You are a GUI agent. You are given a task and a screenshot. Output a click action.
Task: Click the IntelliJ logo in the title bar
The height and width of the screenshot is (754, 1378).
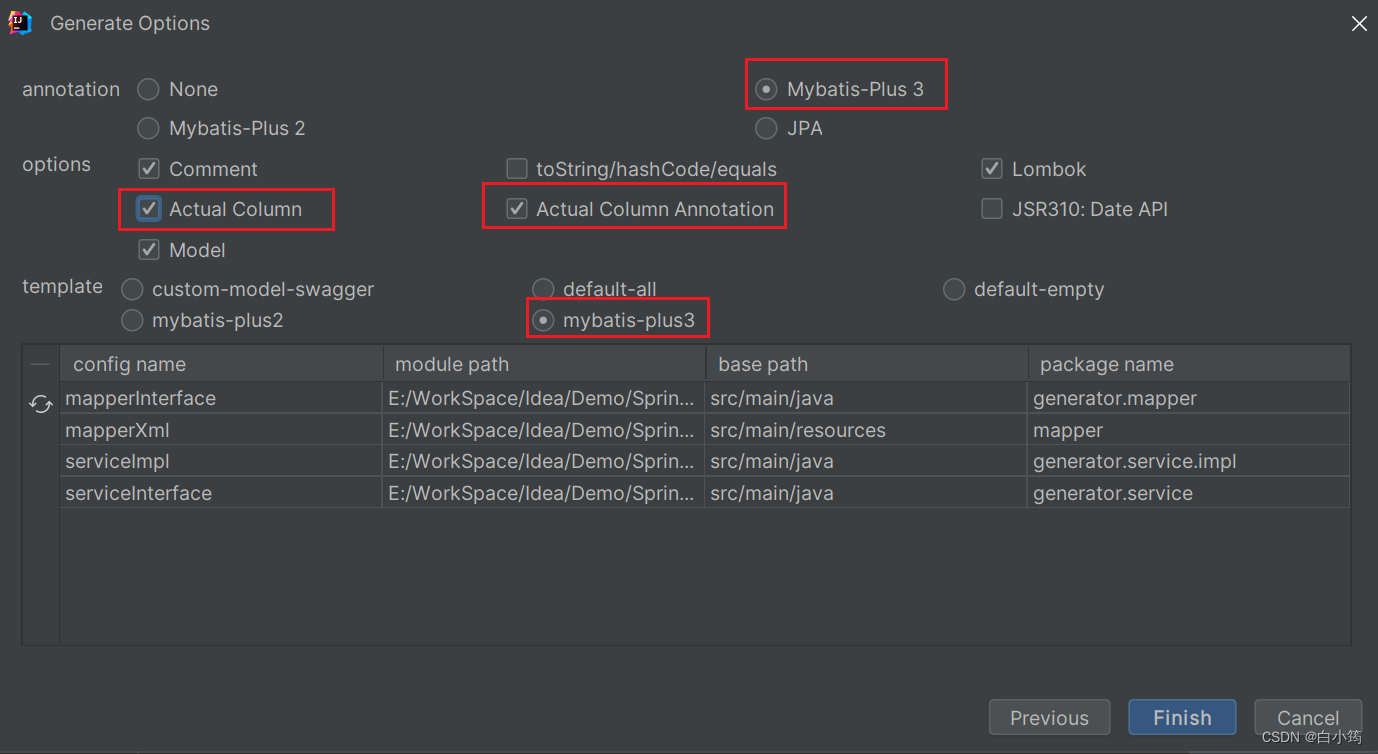[20, 22]
